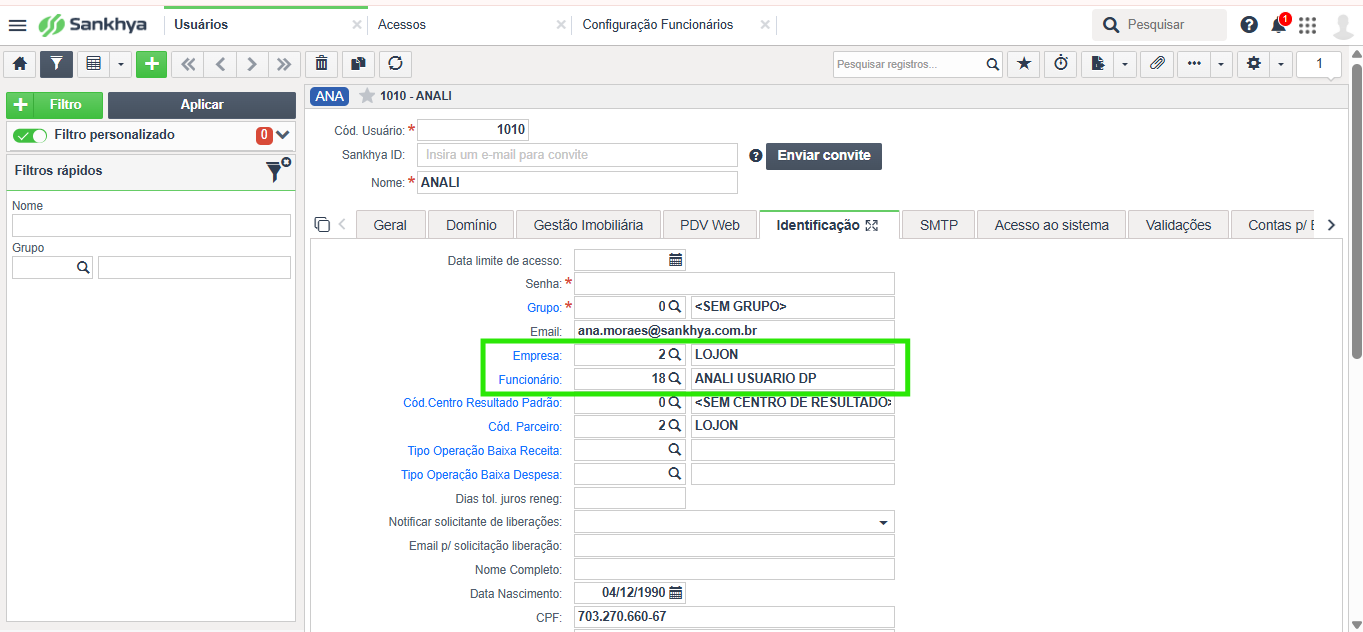This screenshot has width=1363, height=632.
Task: Click the Pesquisar registros search field
Action: click(908, 64)
